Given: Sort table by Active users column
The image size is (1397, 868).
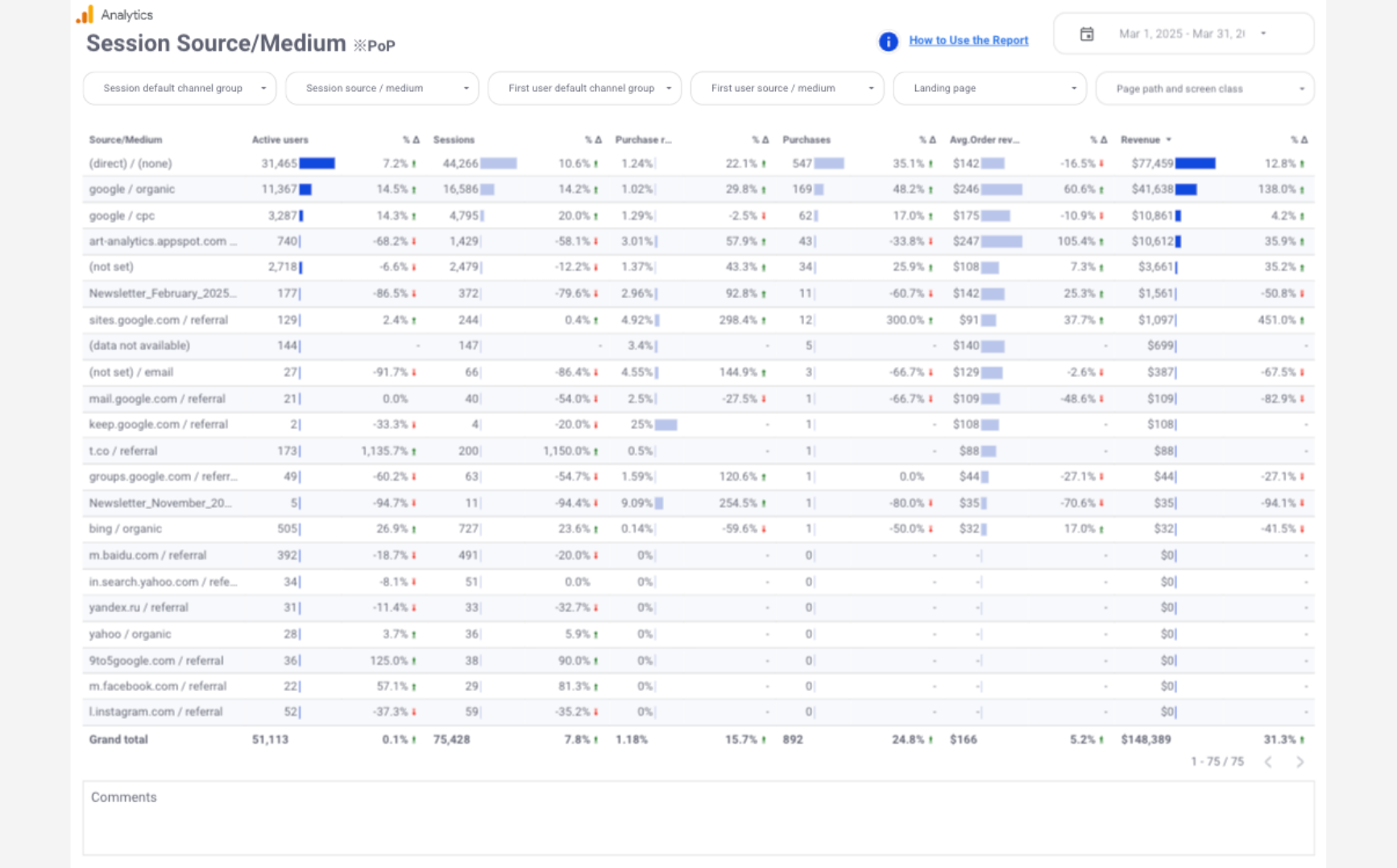Looking at the screenshot, I should pos(280,140).
